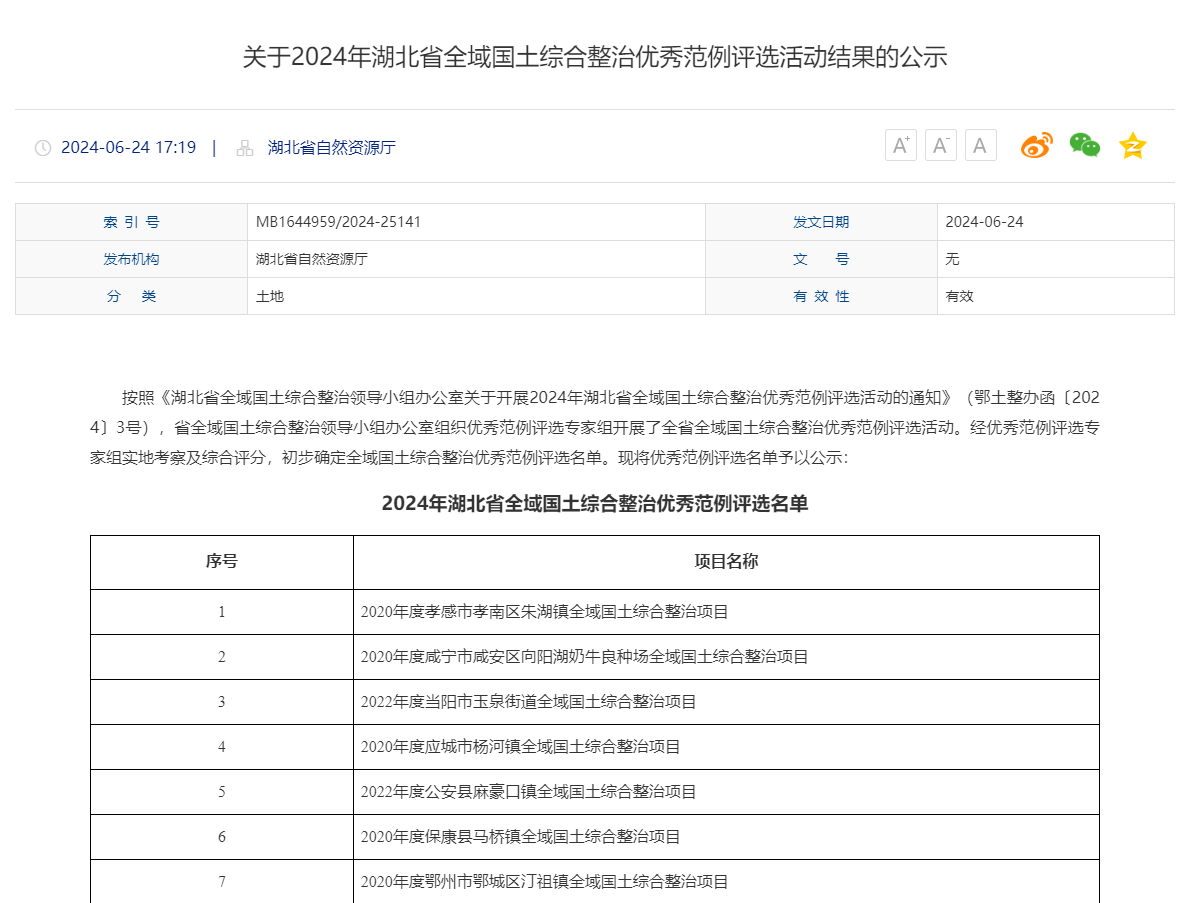Viewport: 1188px width, 903px height.
Task: Share article to Weibo
Action: click(x=1036, y=146)
